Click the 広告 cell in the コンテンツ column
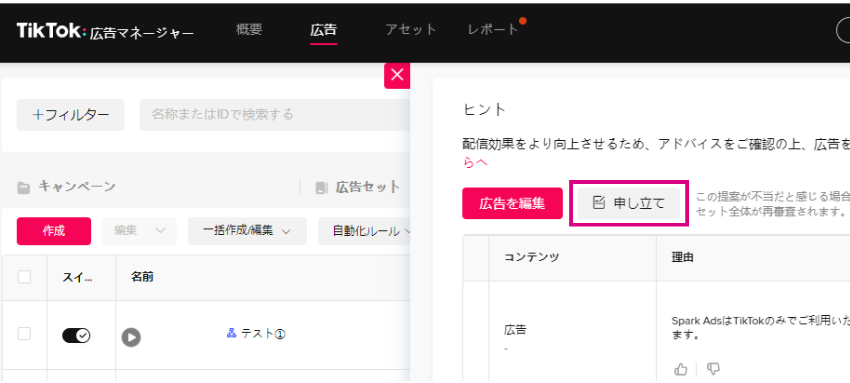850x383 pixels. (515, 330)
